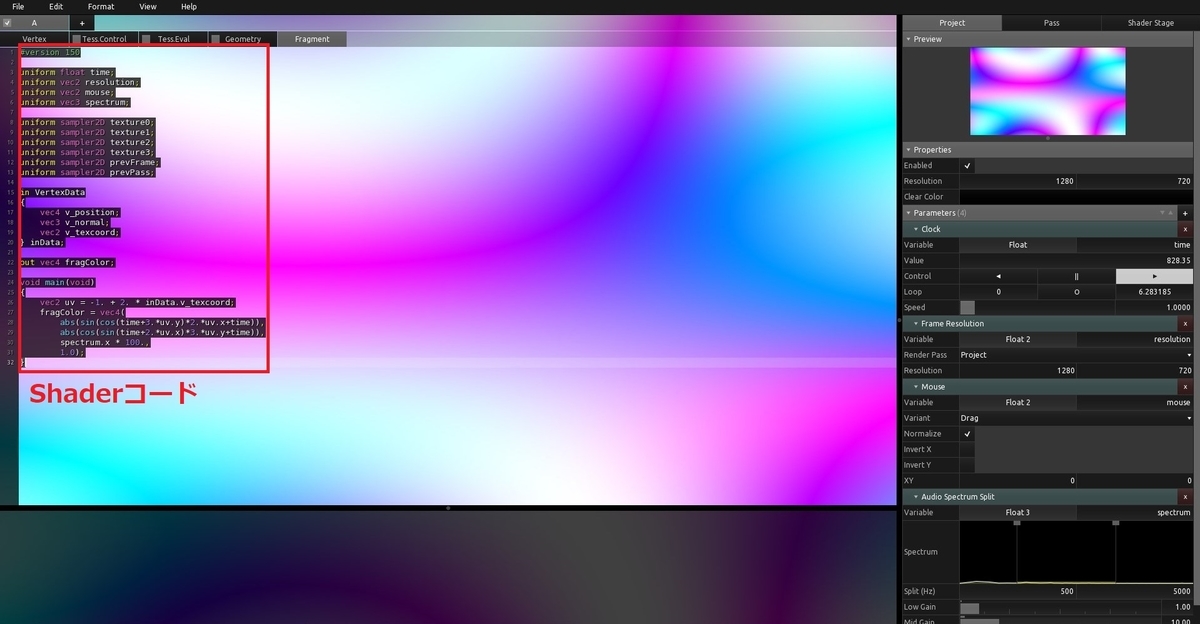This screenshot has height=624, width=1200.
Task: Uncheck the Enabled checkbox in Properties
Action: coord(966,165)
